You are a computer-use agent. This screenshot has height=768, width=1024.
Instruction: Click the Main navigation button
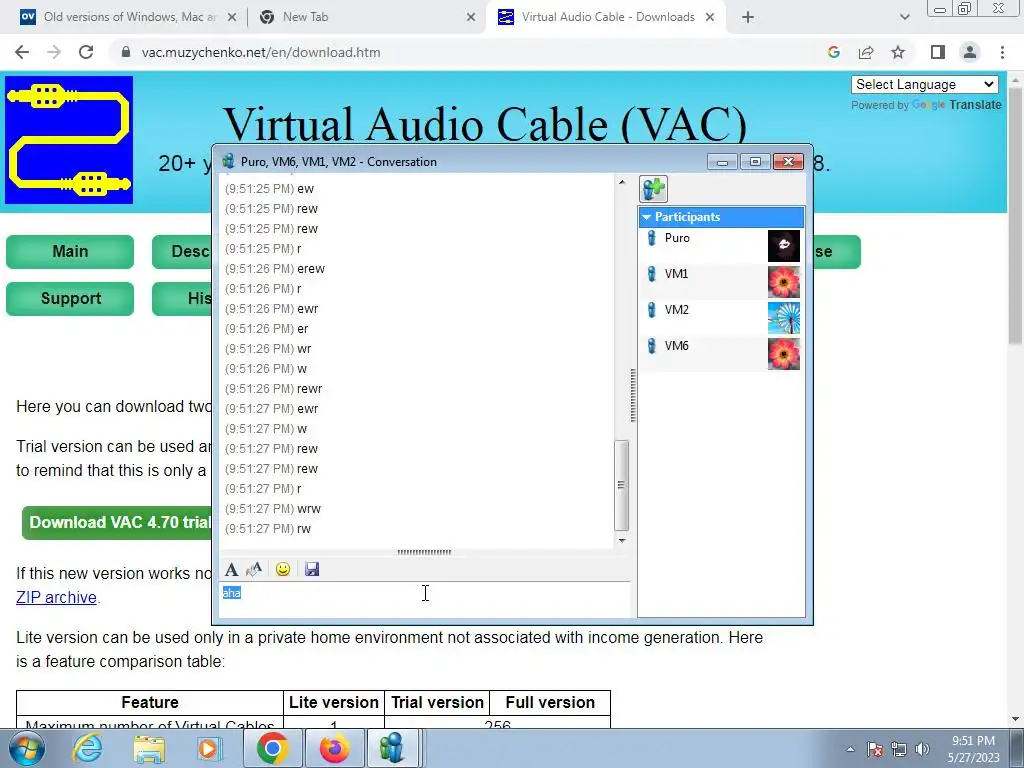[70, 251]
